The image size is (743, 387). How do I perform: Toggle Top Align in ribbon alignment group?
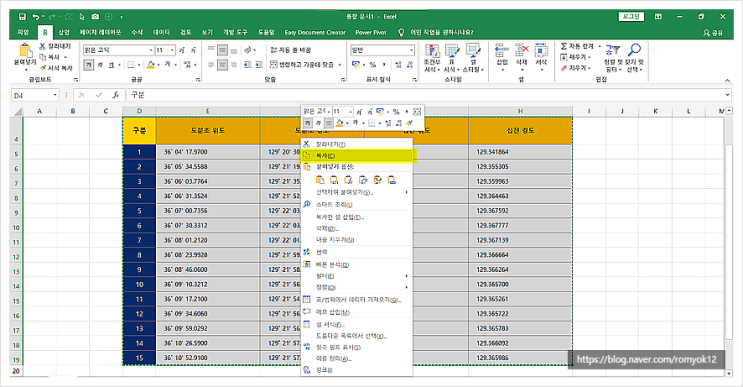211,50
